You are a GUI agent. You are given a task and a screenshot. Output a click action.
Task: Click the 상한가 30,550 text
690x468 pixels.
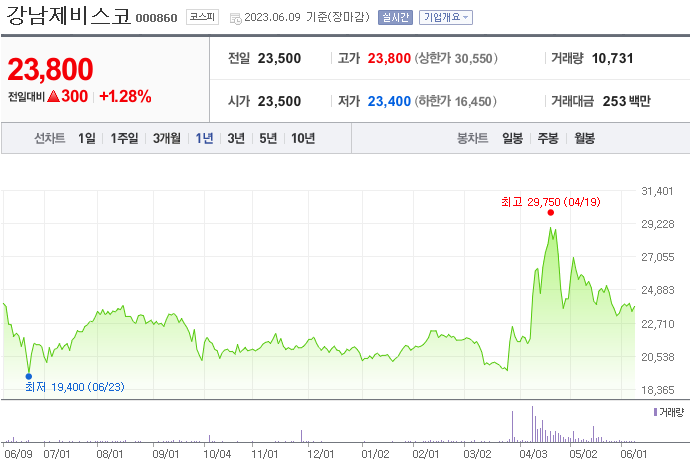[x=456, y=58]
